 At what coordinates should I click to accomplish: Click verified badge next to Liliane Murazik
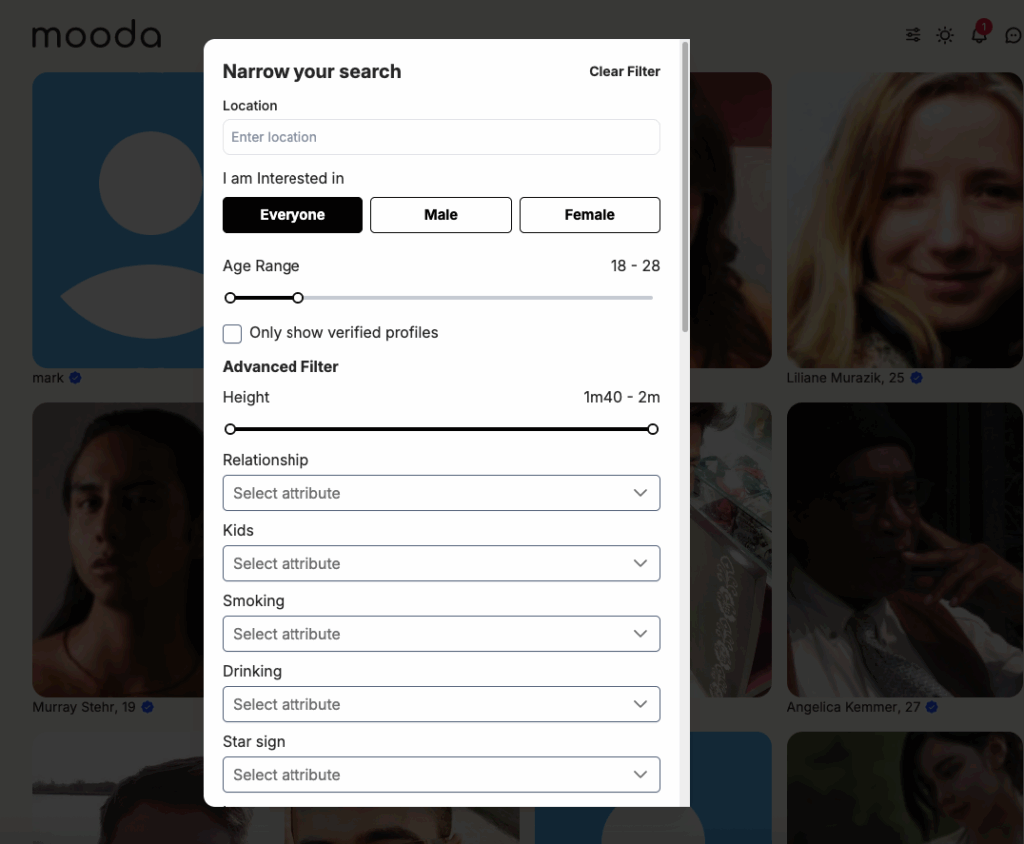pos(916,378)
